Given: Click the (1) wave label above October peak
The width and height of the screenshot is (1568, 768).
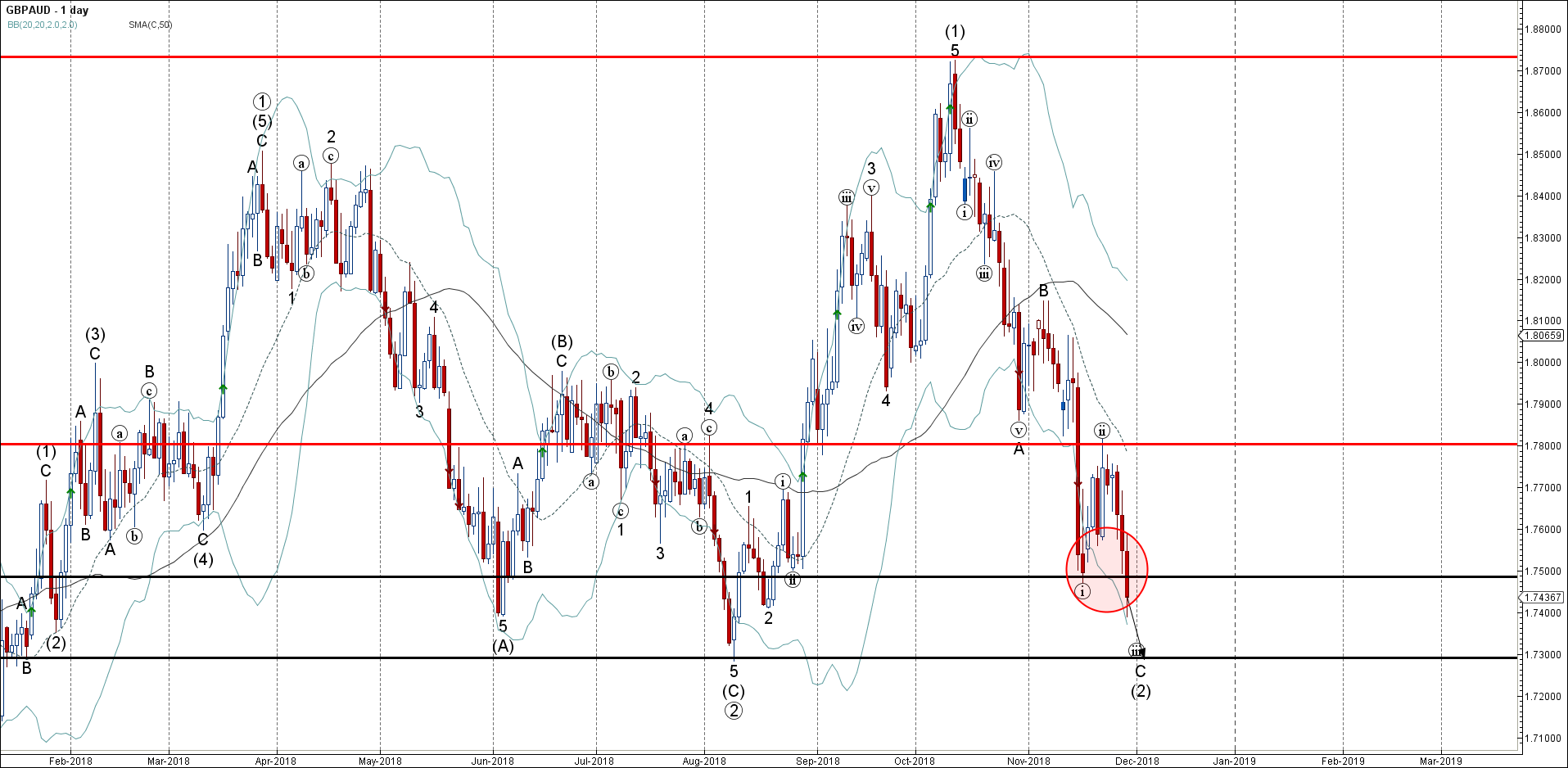Looking at the screenshot, I should pyautogui.click(x=955, y=32).
